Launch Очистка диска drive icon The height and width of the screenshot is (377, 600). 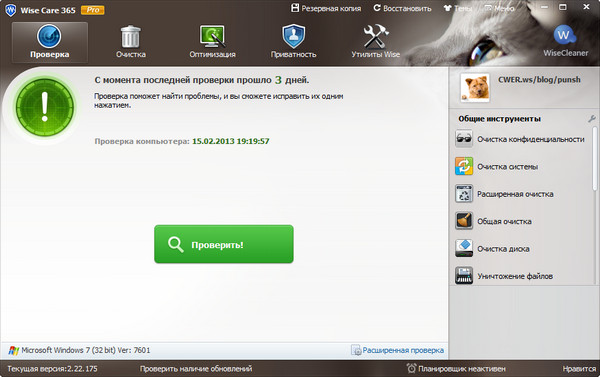(x=464, y=248)
